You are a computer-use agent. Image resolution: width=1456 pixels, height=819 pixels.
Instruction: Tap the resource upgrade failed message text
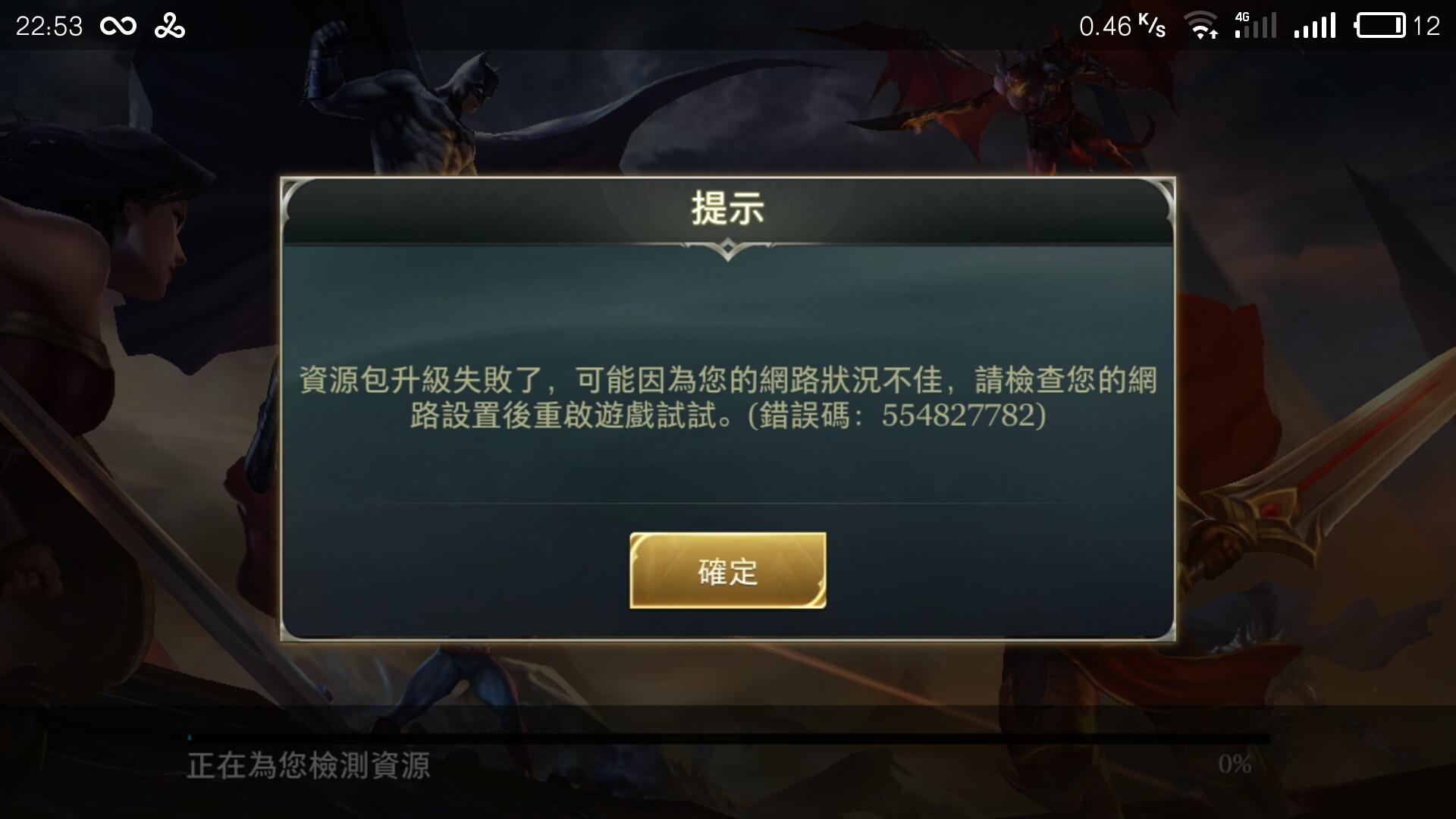tap(727, 397)
